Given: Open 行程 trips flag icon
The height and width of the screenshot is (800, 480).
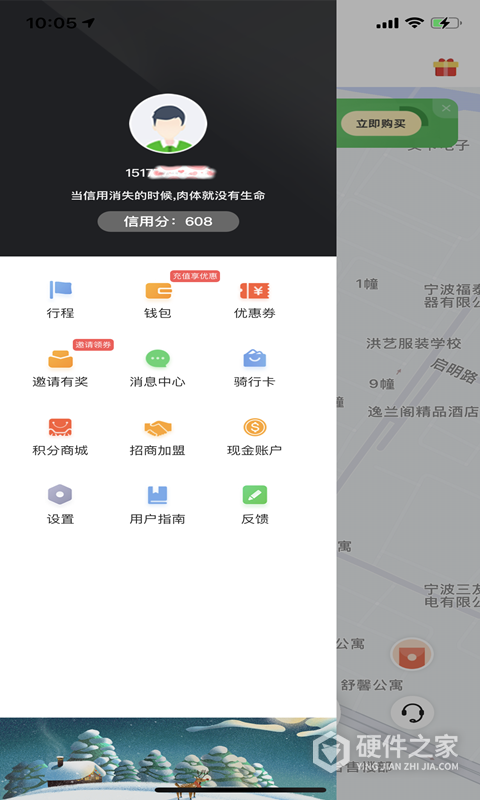Looking at the screenshot, I should (61, 290).
